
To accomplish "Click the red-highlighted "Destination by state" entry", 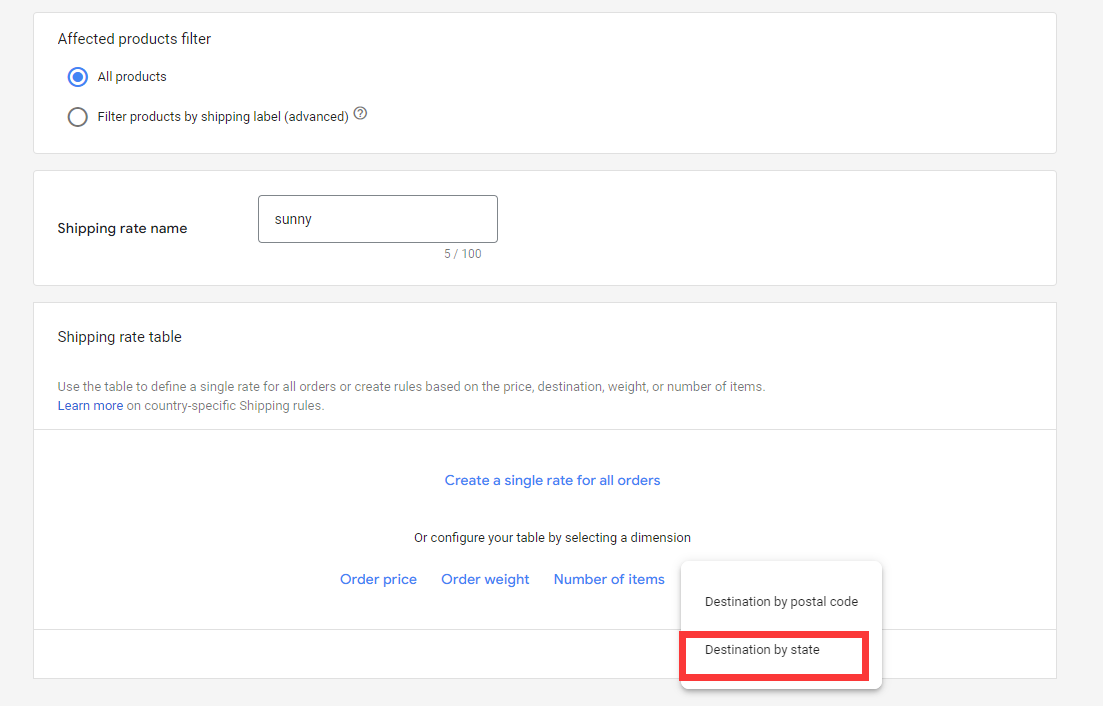I will (771, 649).
